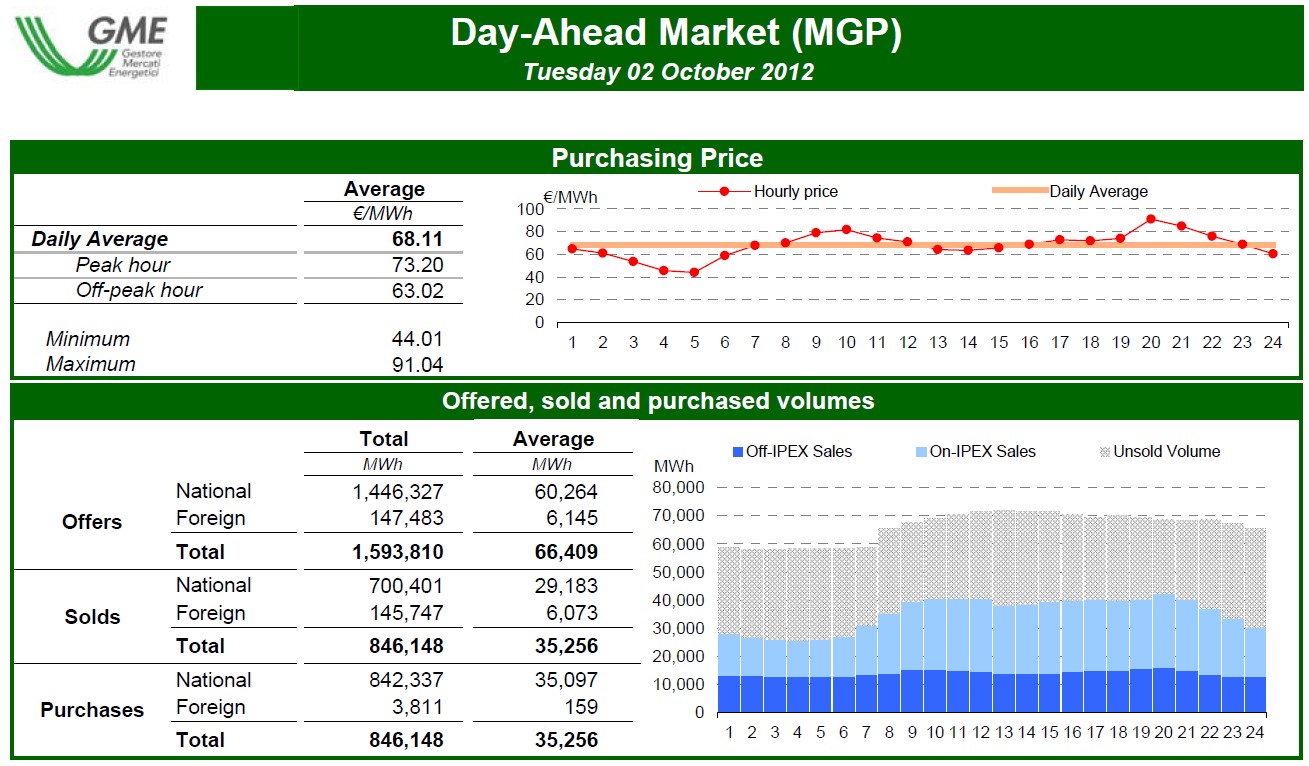This screenshot has height=766, width=1309.
Task: Select the Minimum row label
Action: 88,340
